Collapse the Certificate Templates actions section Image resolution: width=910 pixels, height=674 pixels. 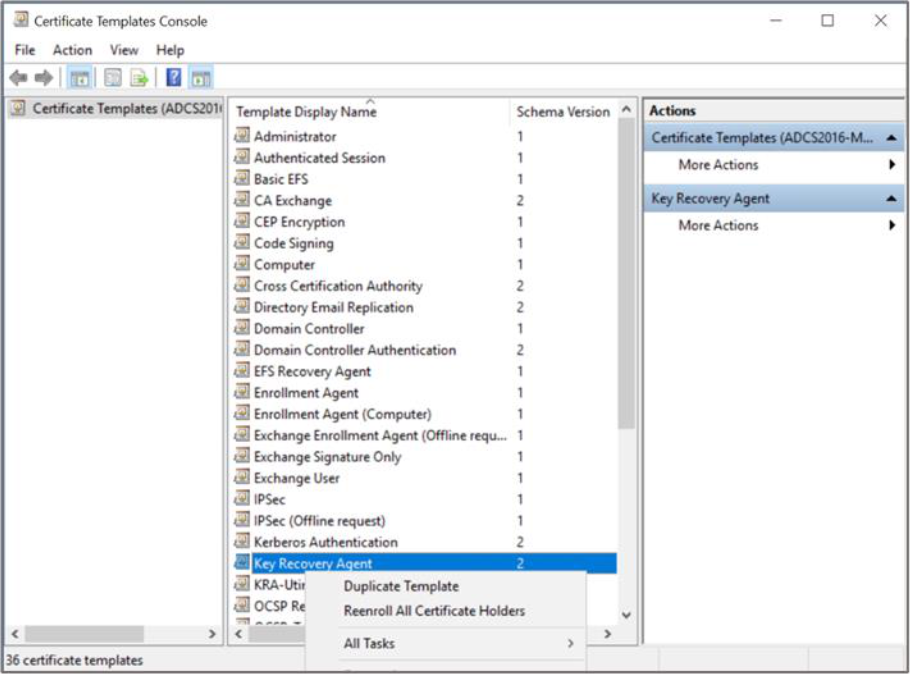pos(890,138)
